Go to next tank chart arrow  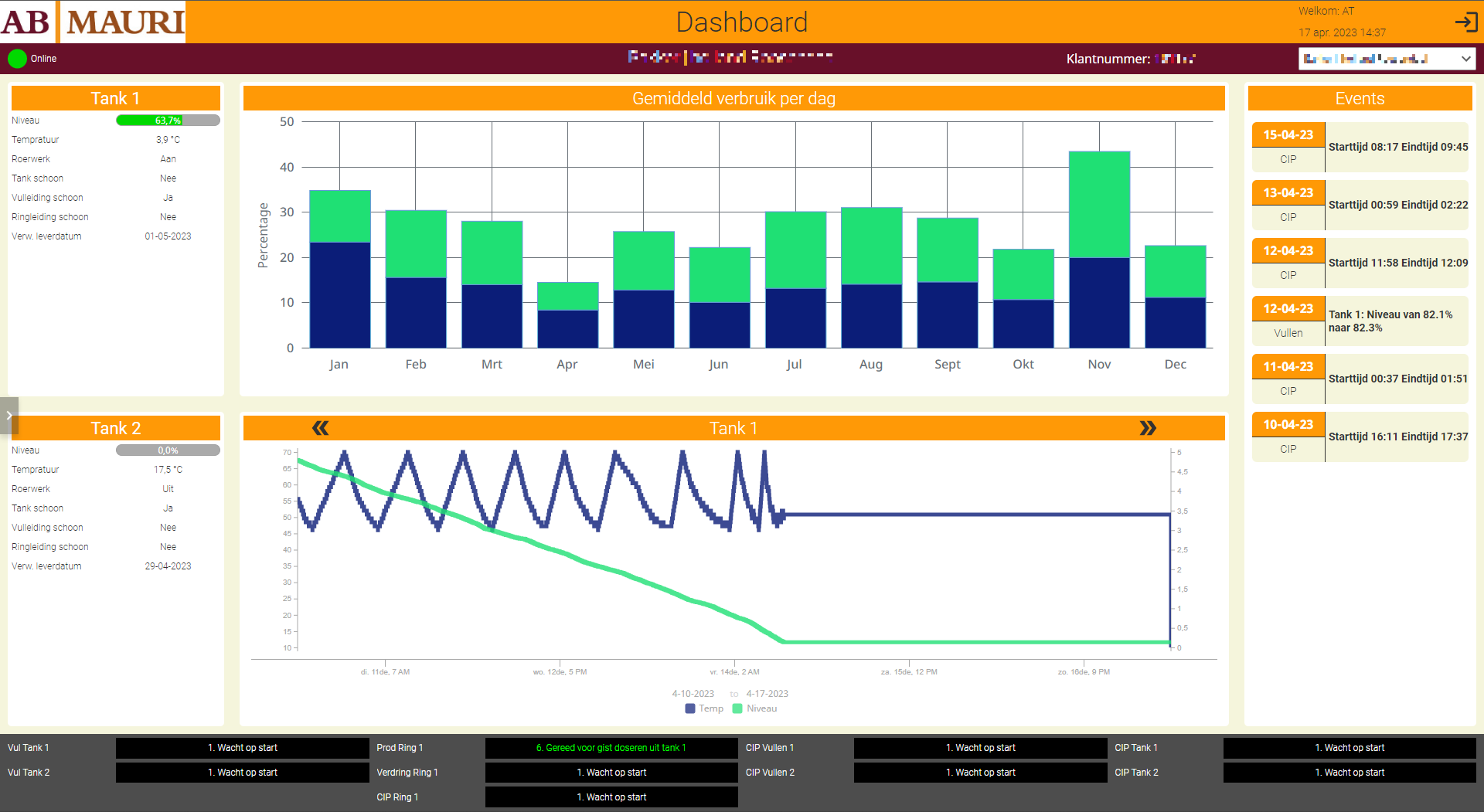(1148, 428)
